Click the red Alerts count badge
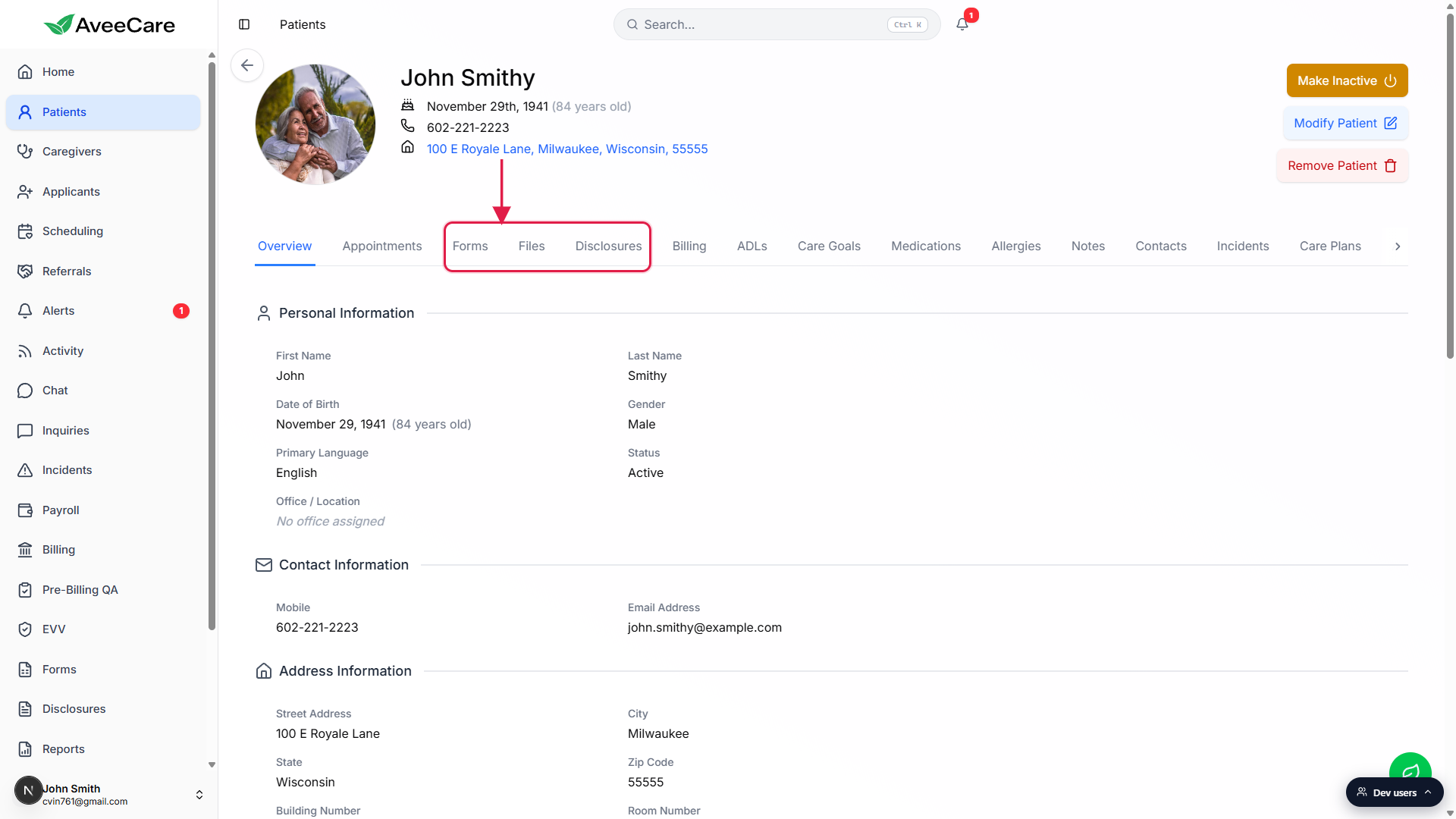 tap(181, 311)
